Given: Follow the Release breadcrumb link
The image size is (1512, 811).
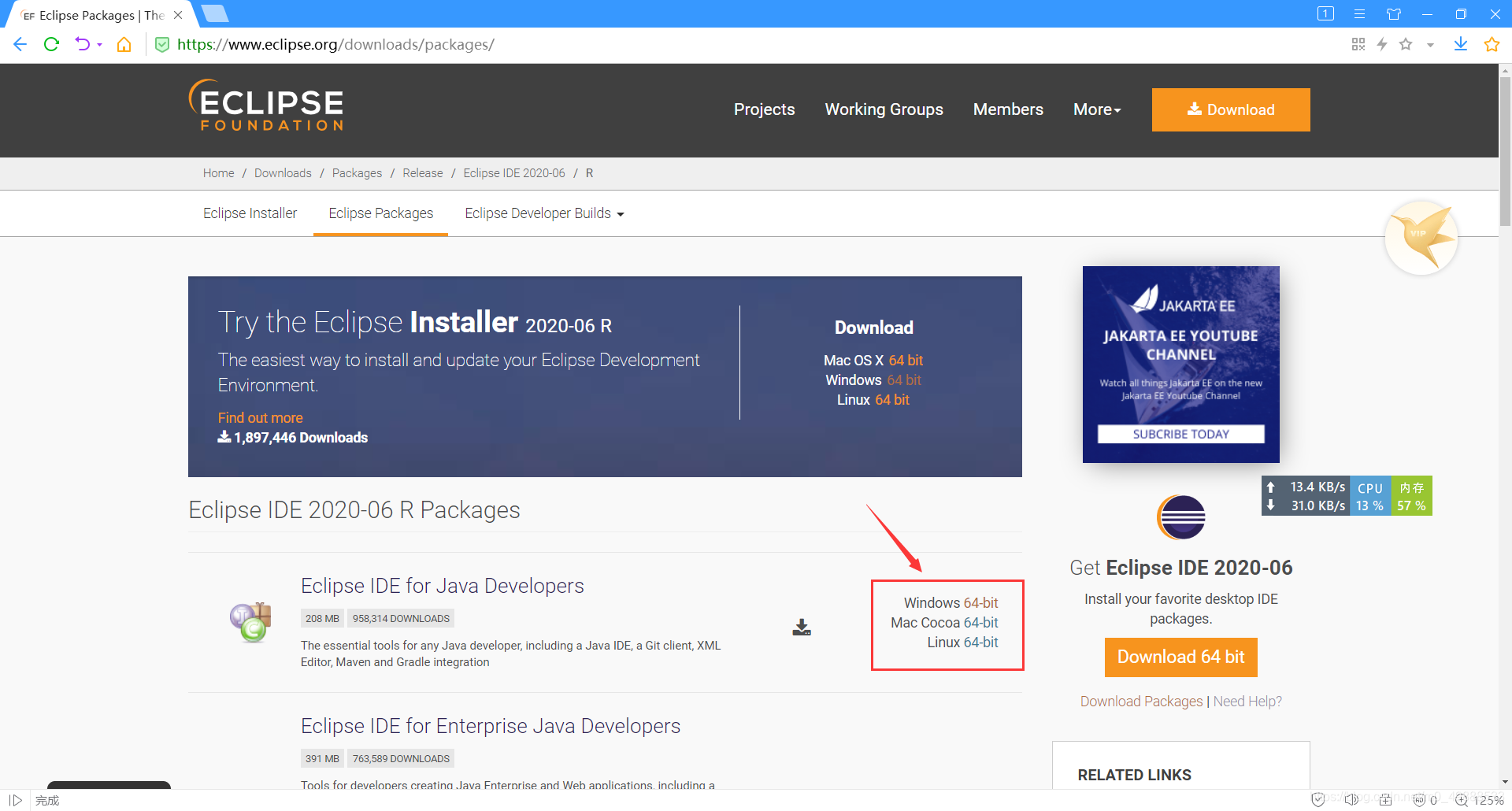Looking at the screenshot, I should (x=423, y=173).
